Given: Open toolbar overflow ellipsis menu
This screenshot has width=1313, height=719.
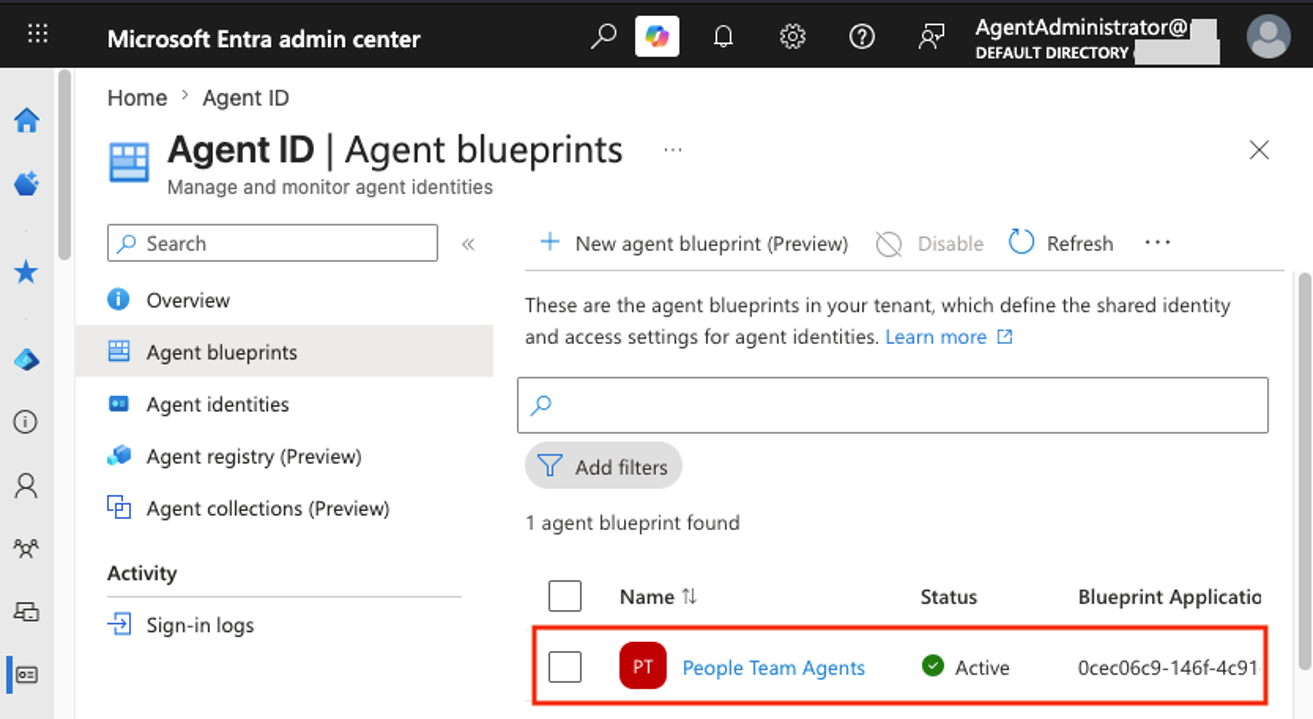Looking at the screenshot, I should point(1157,243).
